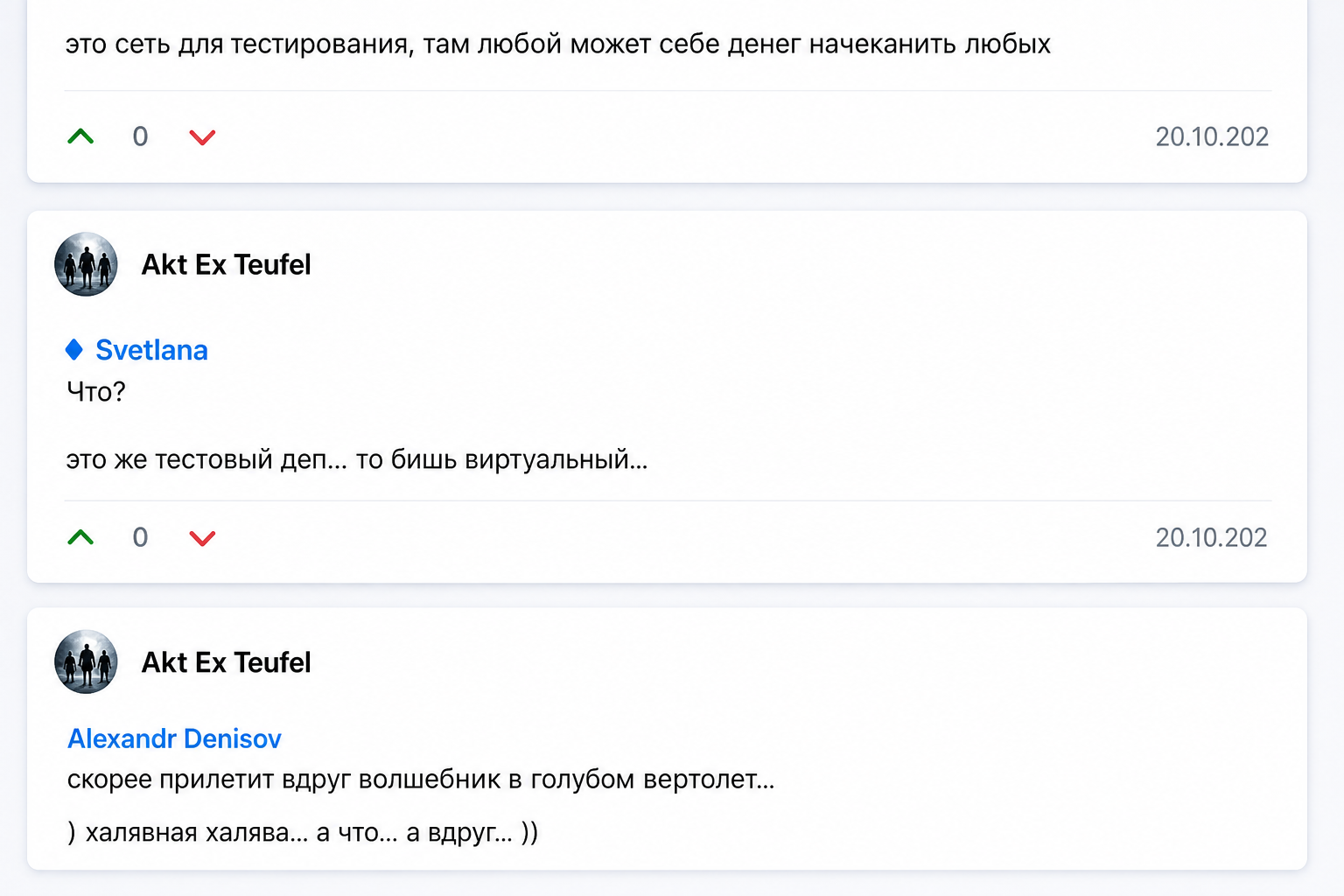Click the Akt Ex Teufel name in second comment
The width and height of the screenshot is (1344, 896).
tap(226, 264)
